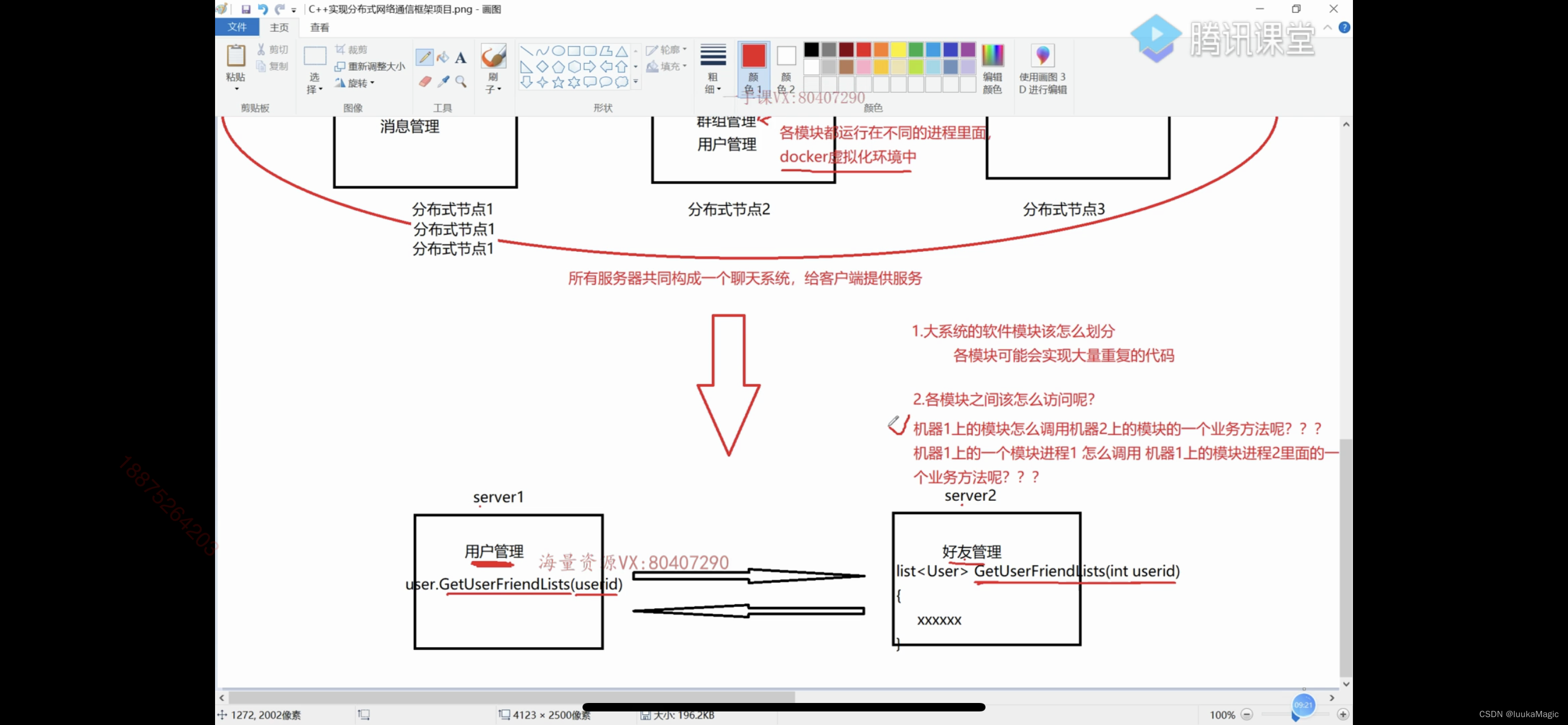Click the zoom out minus button
The height and width of the screenshot is (725, 1568).
tap(1247, 714)
